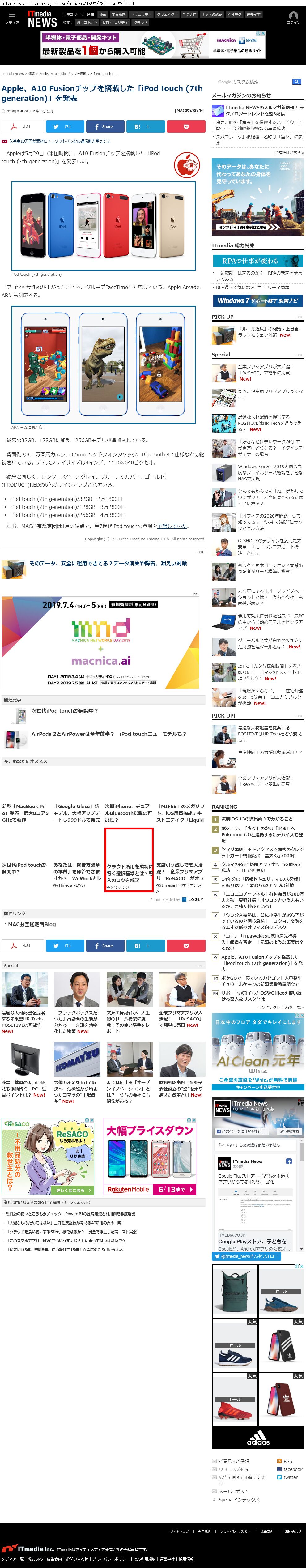Viewport: 306px width, 1568px height.
Task: Select クリエイター category tab
Action: click(167, 14)
